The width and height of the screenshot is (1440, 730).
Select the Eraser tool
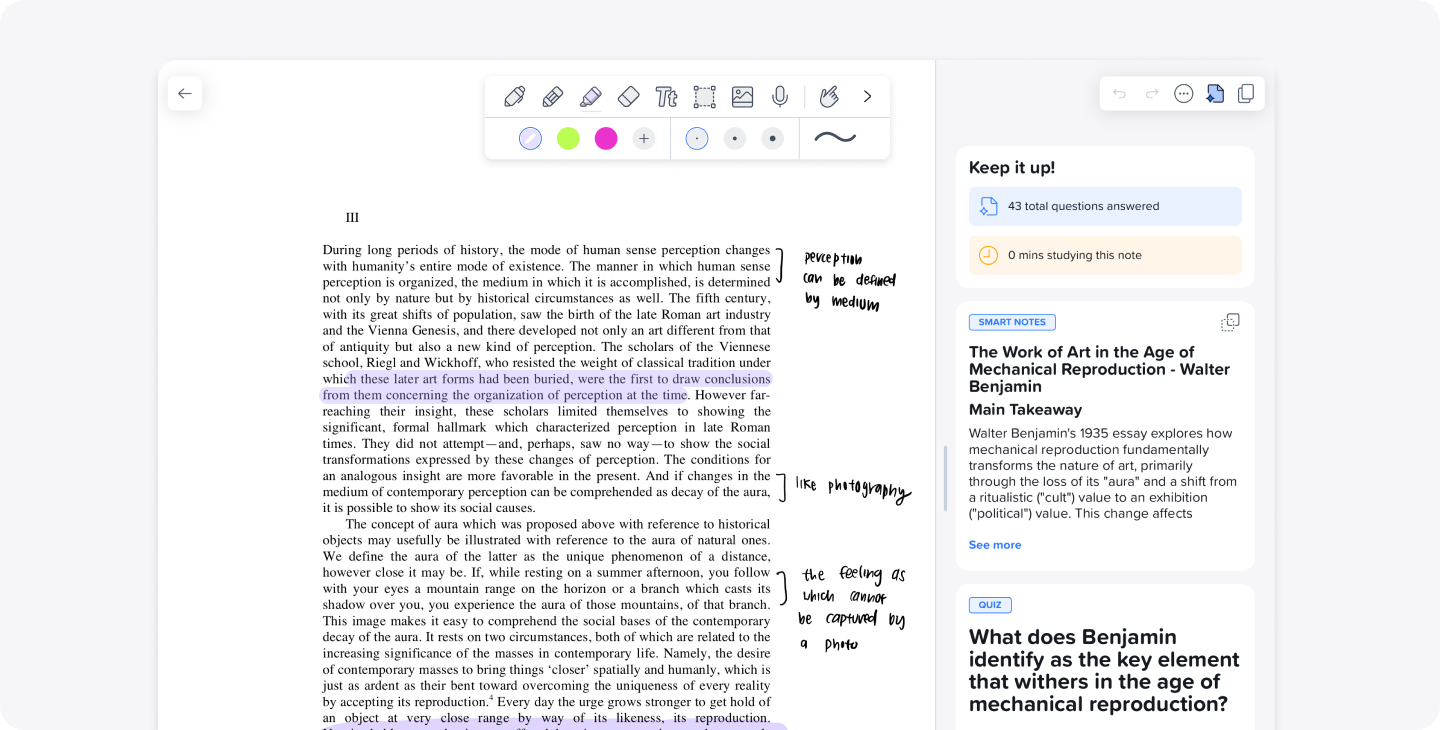629,96
